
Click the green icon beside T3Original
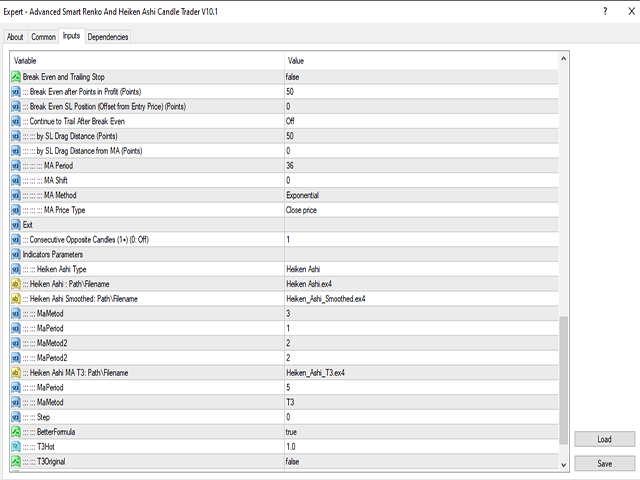16,461
